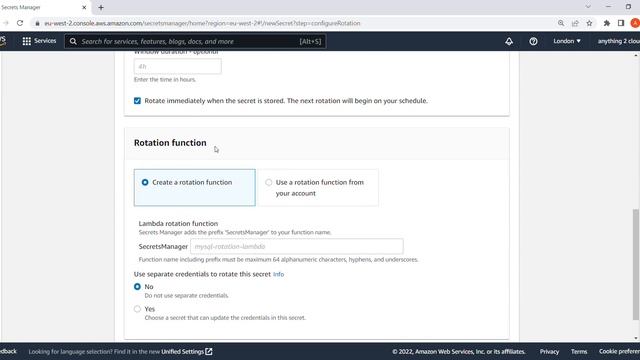Screen dimensions: 640x360
Task: Open the Info link for separate credentials
Action: click(x=278, y=274)
